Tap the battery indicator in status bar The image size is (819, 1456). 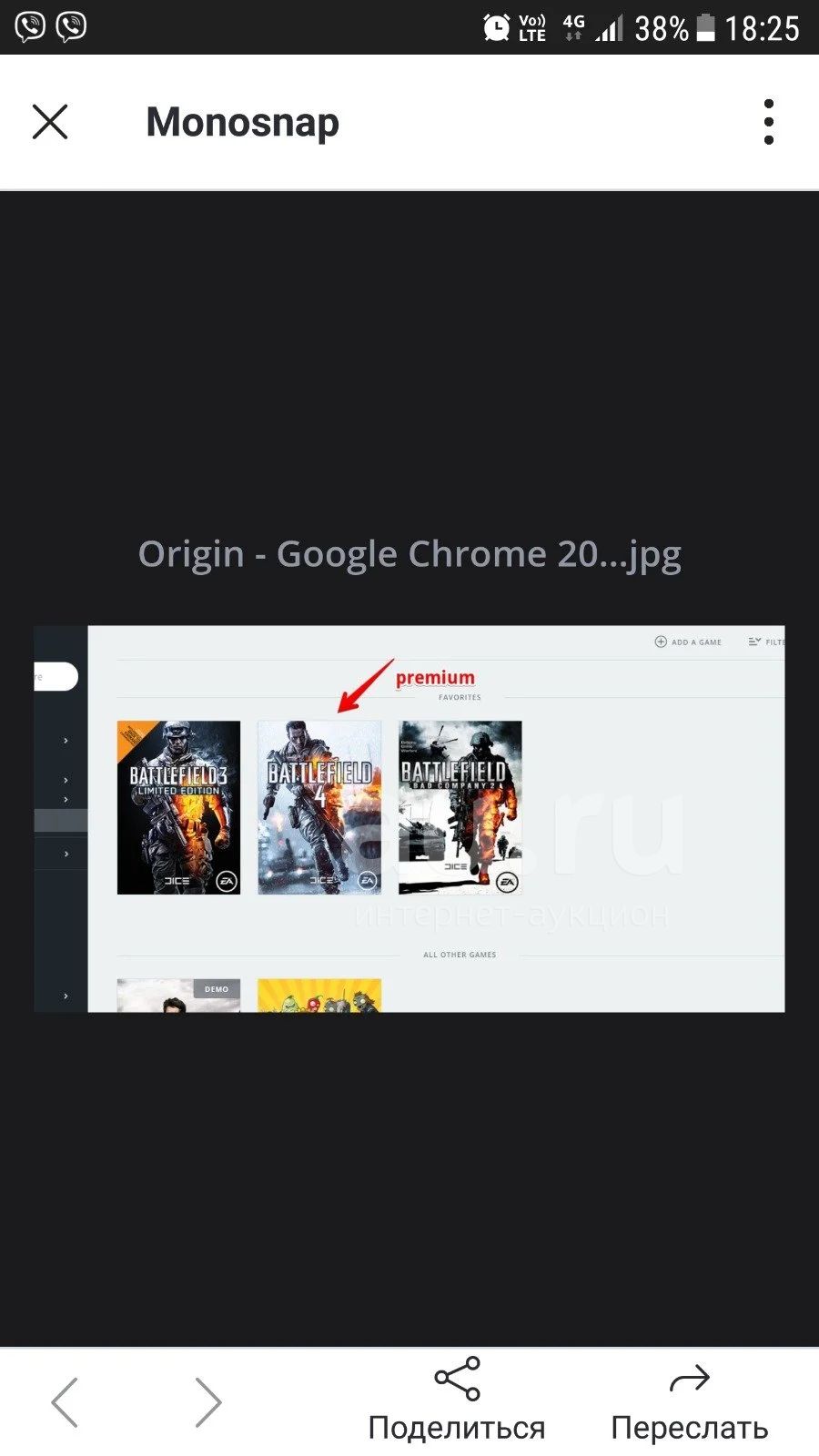706,27
